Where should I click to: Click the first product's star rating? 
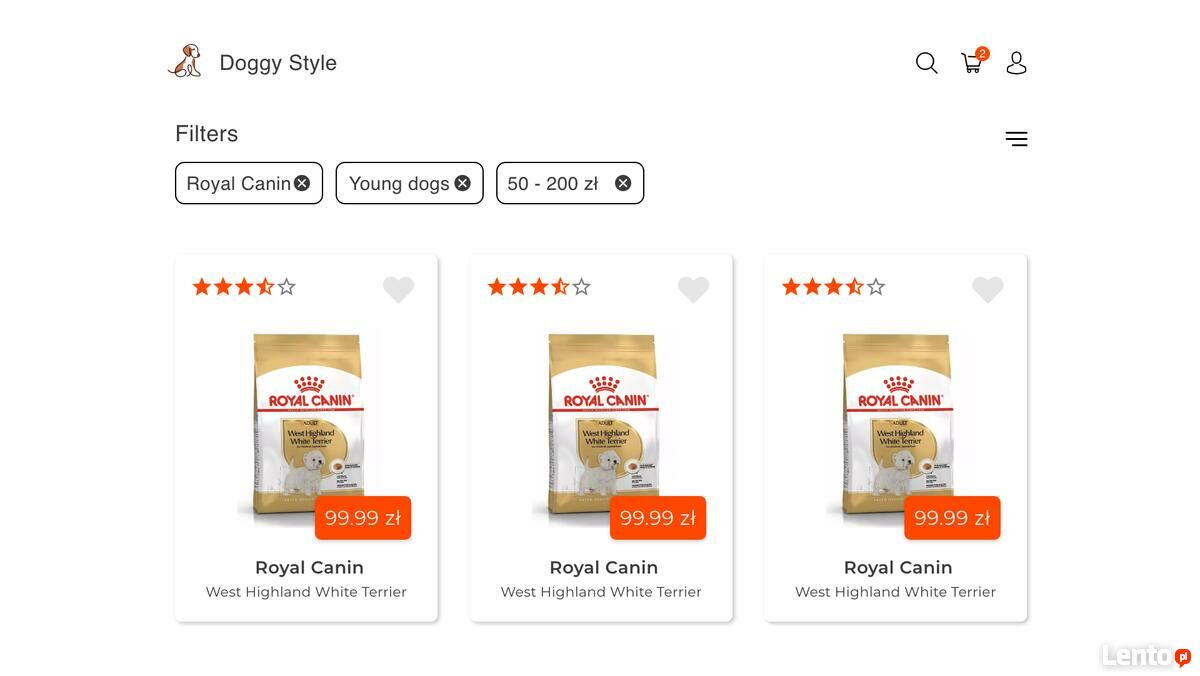(x=244, y=287)
